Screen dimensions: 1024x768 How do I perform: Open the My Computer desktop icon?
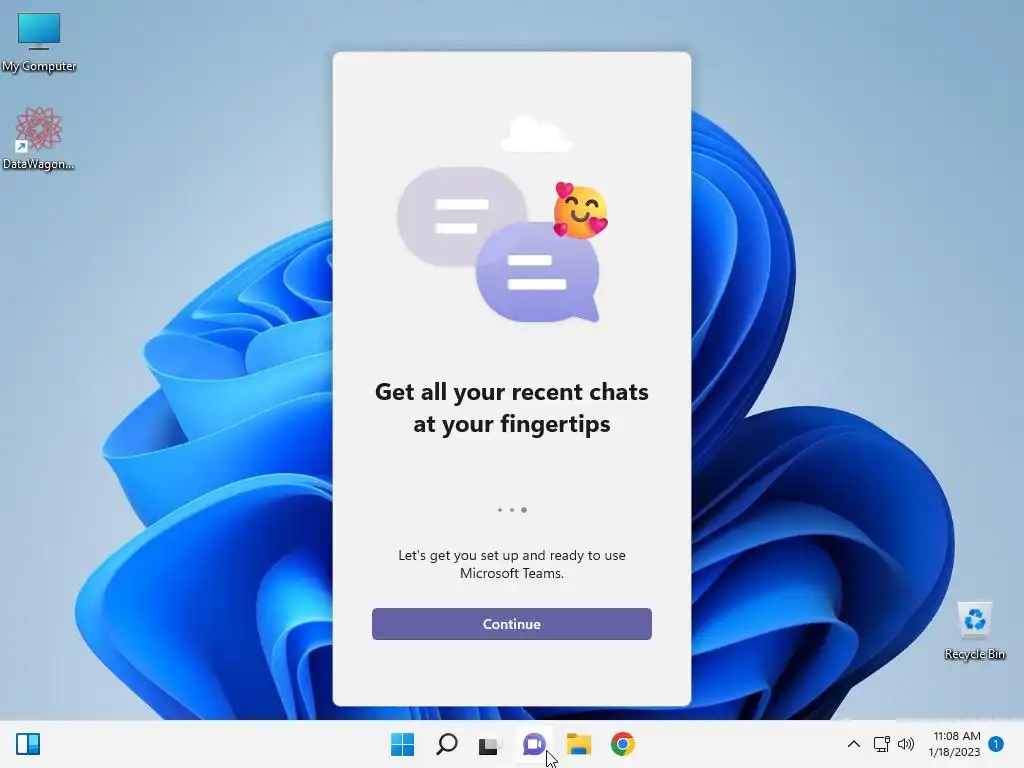coord(39,42)
